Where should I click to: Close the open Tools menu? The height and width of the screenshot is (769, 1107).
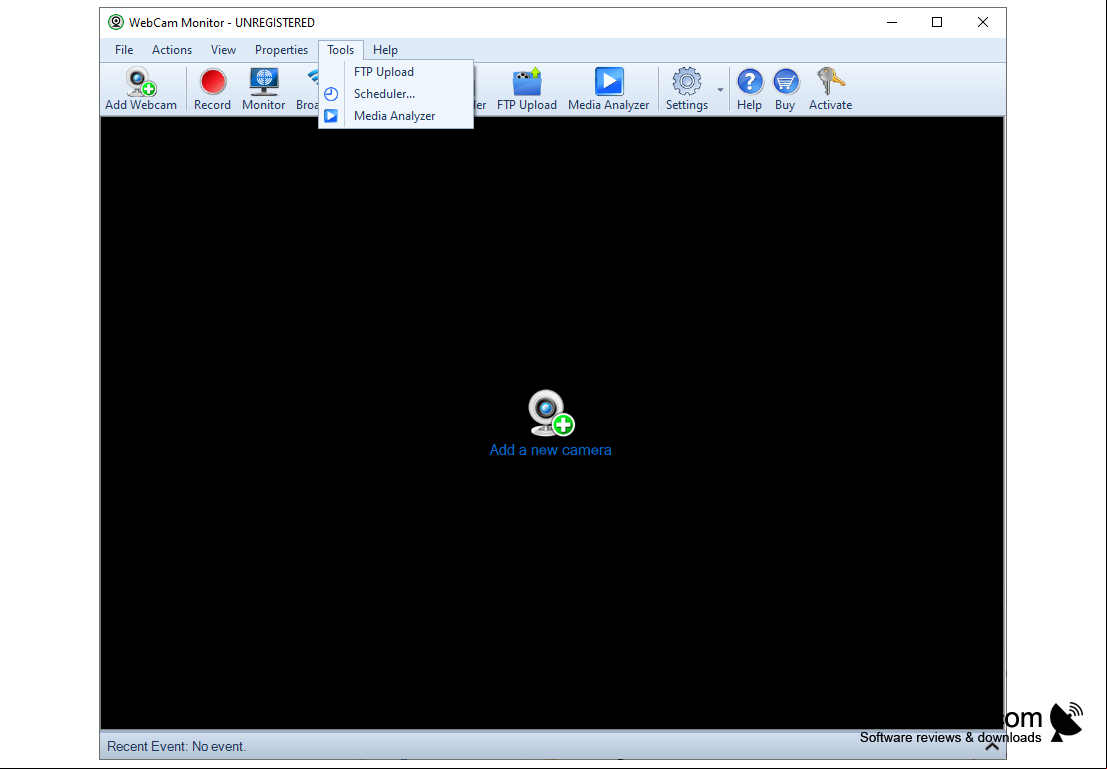340,50
